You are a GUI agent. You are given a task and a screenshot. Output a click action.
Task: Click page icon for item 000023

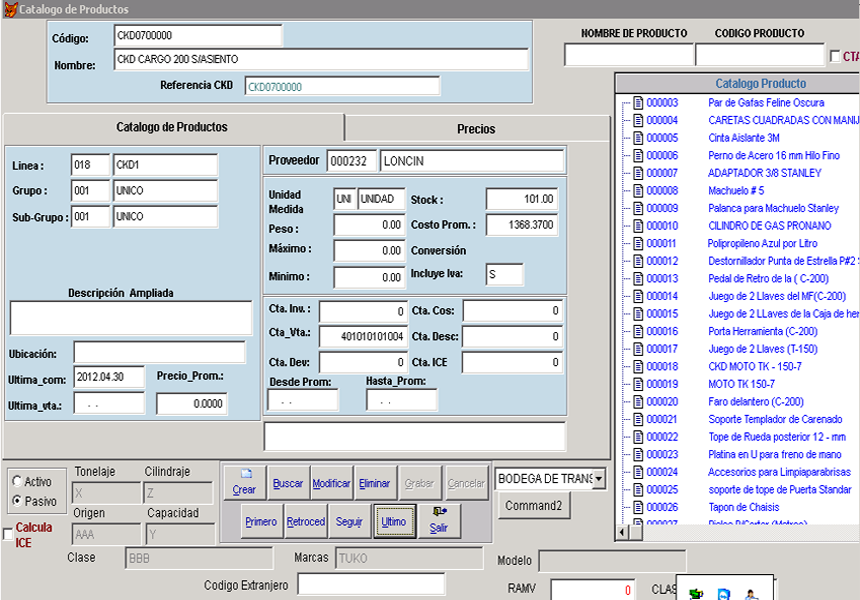coord(637,455)
